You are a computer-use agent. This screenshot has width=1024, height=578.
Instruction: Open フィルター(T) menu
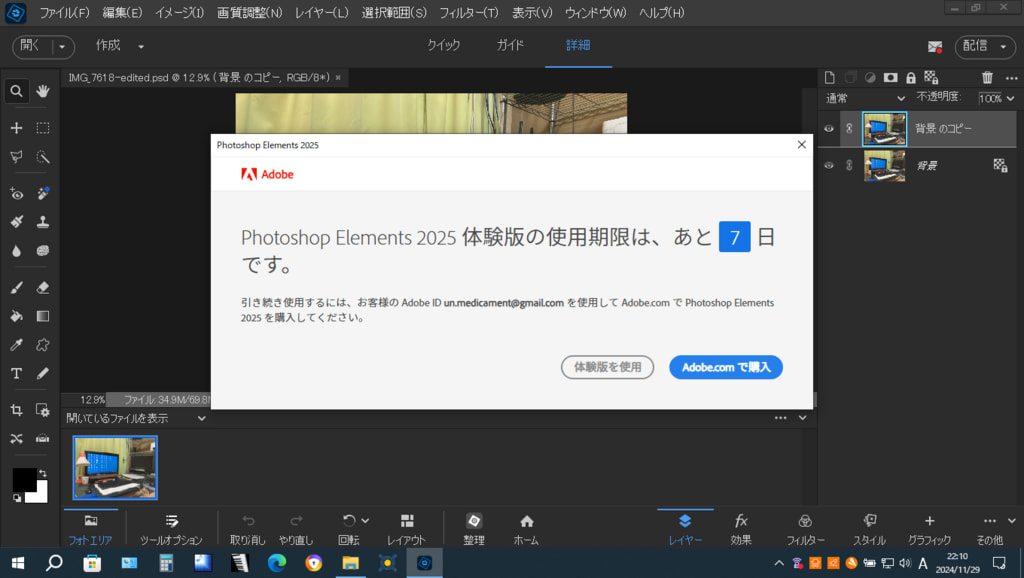(468, 12)
